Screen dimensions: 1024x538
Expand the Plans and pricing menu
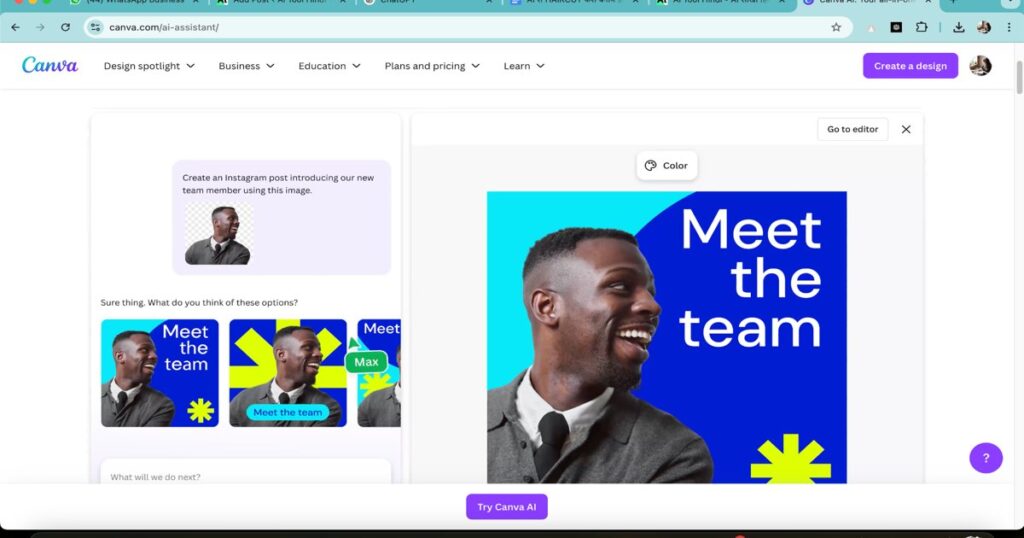point(432,66)
